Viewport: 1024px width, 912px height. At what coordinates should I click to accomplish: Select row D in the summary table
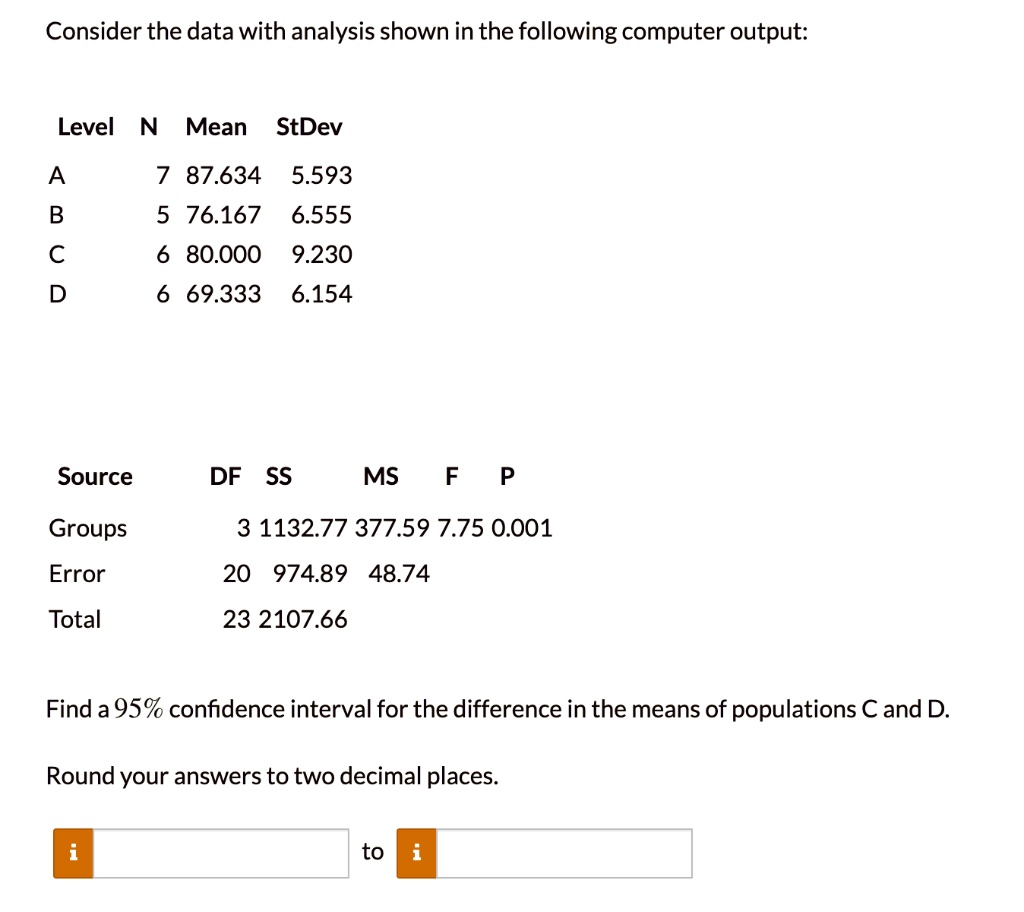(56, 293)
